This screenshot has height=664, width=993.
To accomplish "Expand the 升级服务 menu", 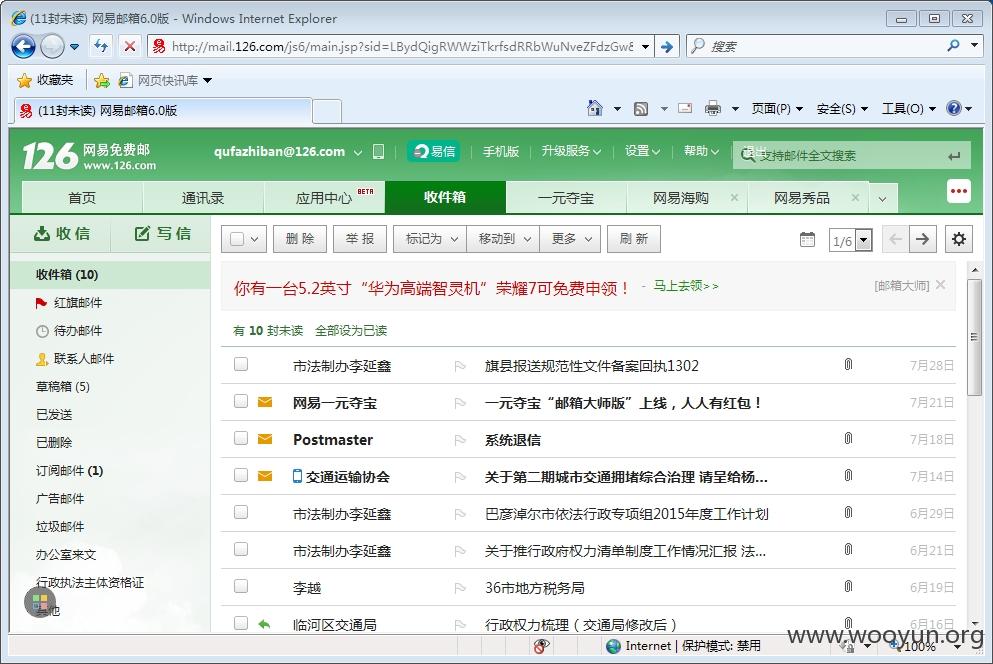I will point(571,151).
